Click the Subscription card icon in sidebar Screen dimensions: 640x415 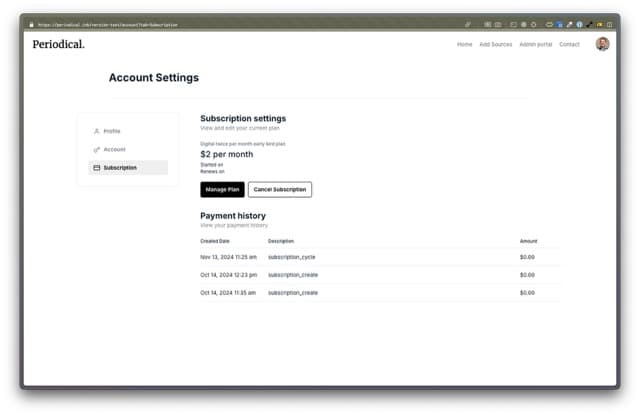pos(97,168)
